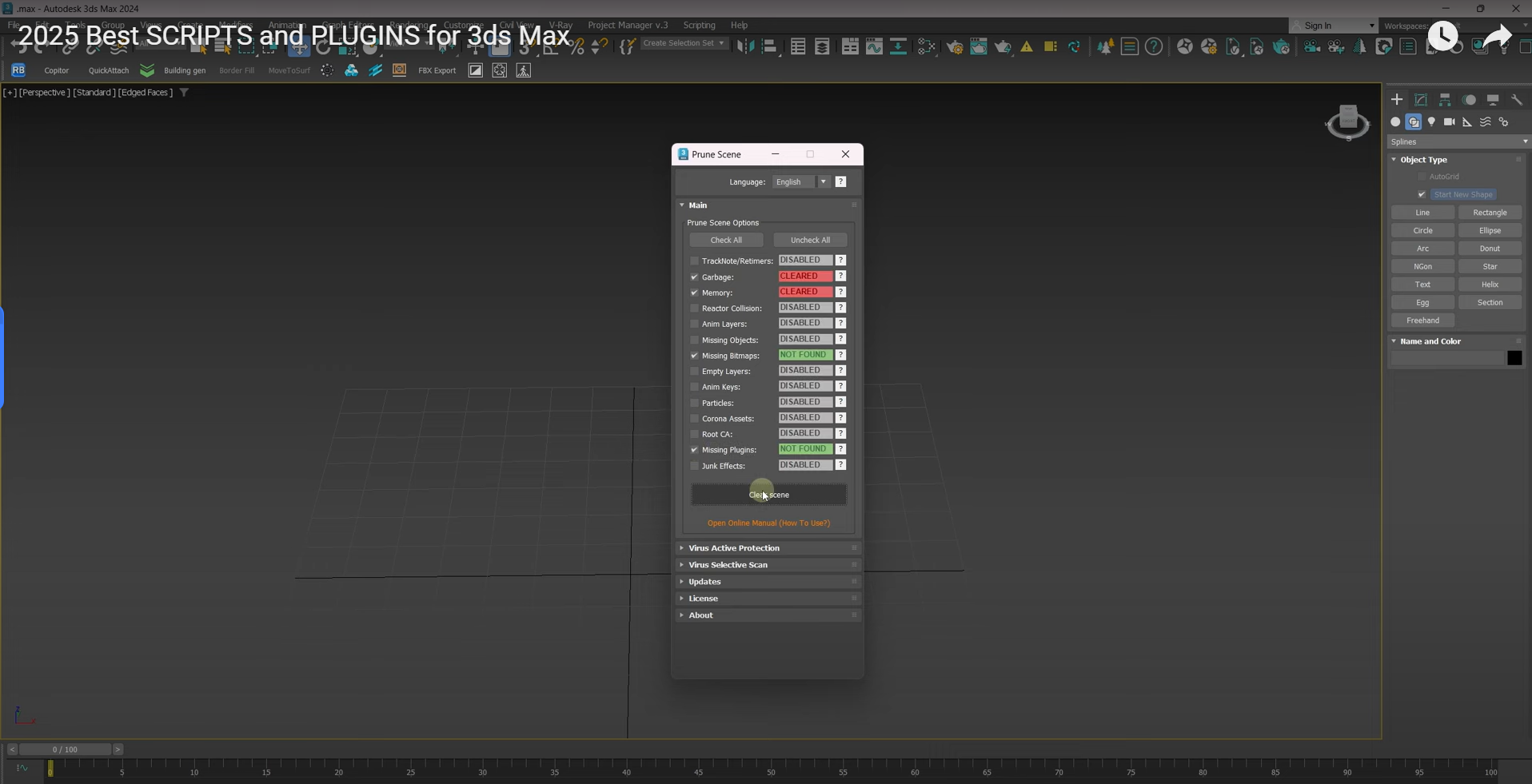
Task: Click the green layered chevrons script icon
Action: (x=147, y=70)
